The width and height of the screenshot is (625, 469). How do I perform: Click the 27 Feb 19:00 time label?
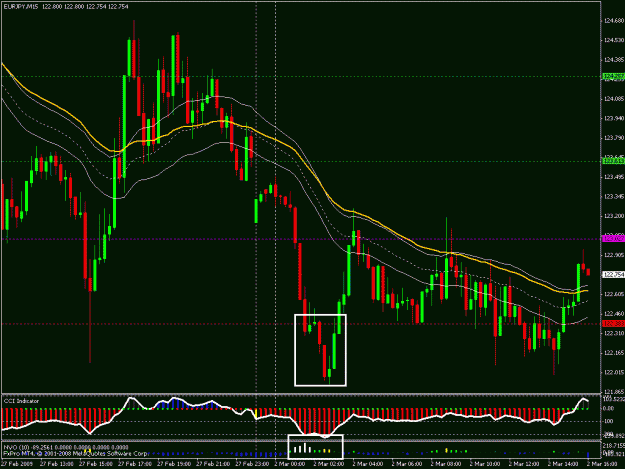point(173,464)
